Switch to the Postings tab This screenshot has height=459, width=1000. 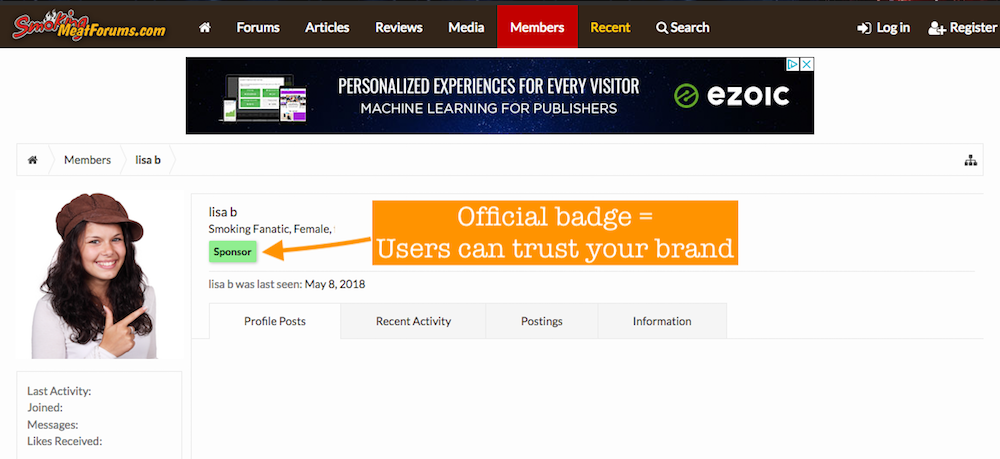pyautogui.click(x=541, y=321)
